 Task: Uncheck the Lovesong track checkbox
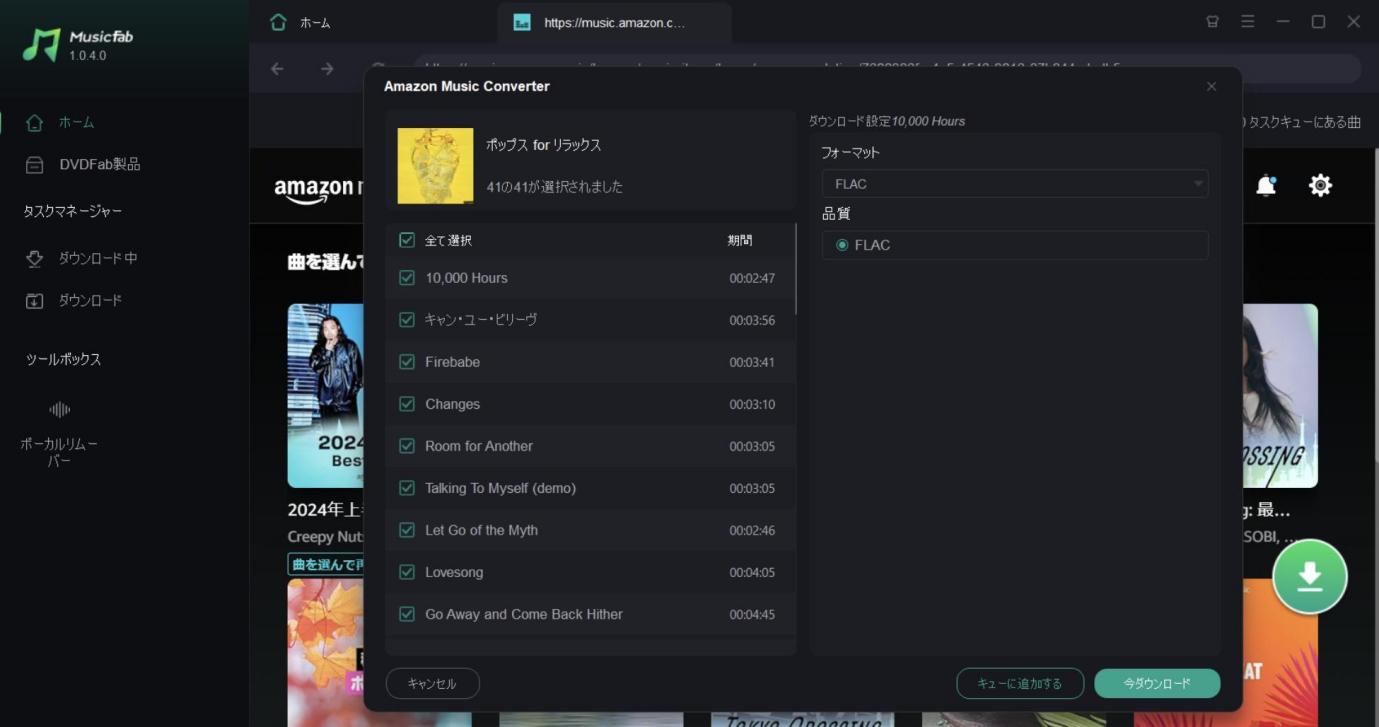tap(407, 572)
